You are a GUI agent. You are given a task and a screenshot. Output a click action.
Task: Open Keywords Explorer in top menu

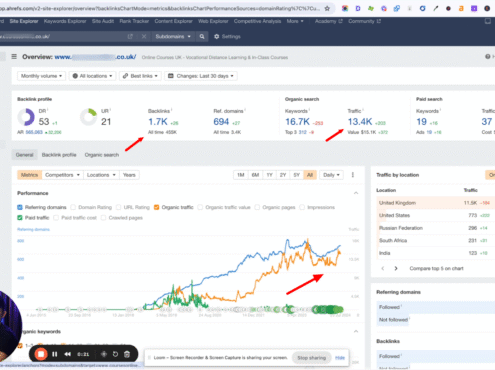pyautogui.click(x=65, y=21)
